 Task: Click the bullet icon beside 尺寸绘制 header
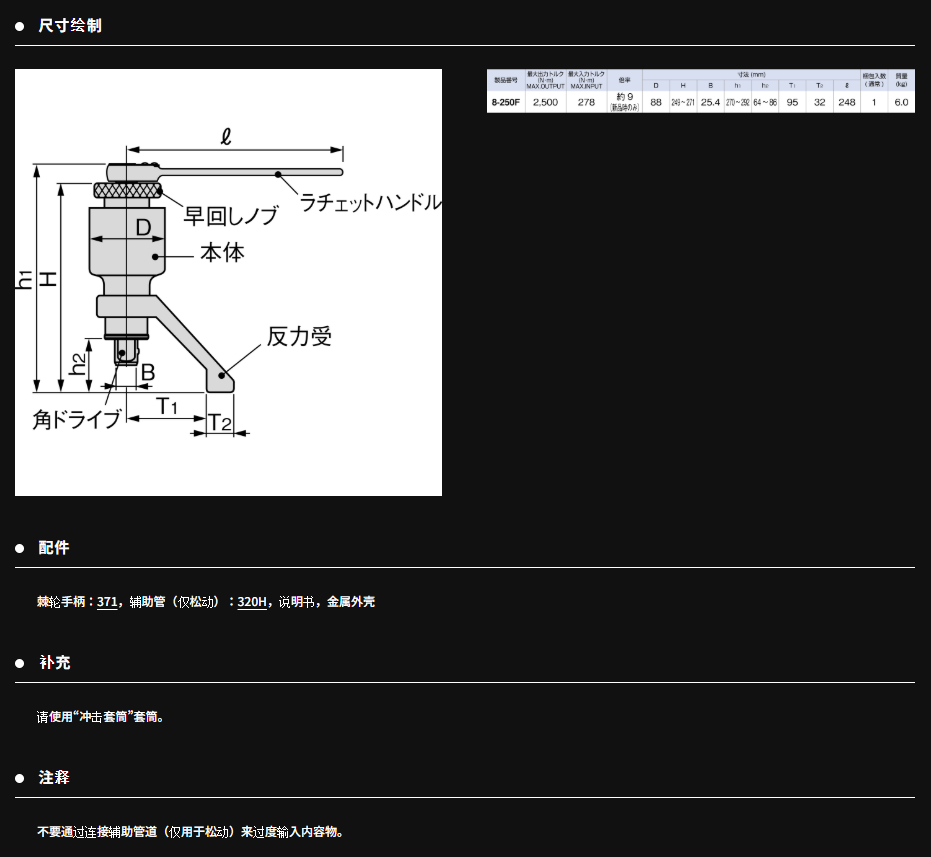17,26
